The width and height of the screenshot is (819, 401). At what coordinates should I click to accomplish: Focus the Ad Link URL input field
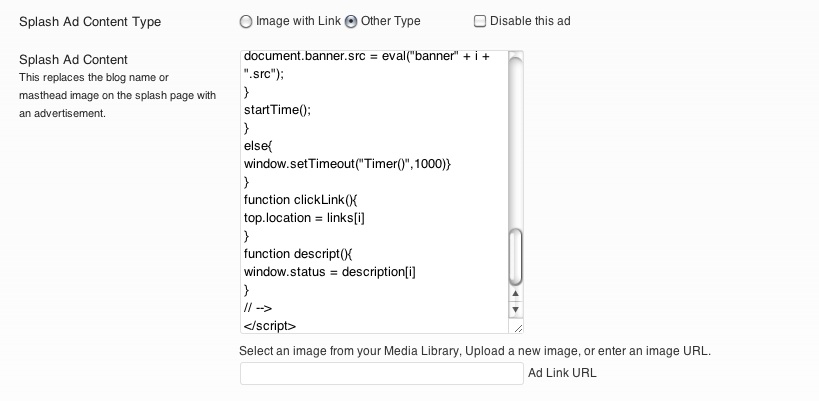coord(381,374)
